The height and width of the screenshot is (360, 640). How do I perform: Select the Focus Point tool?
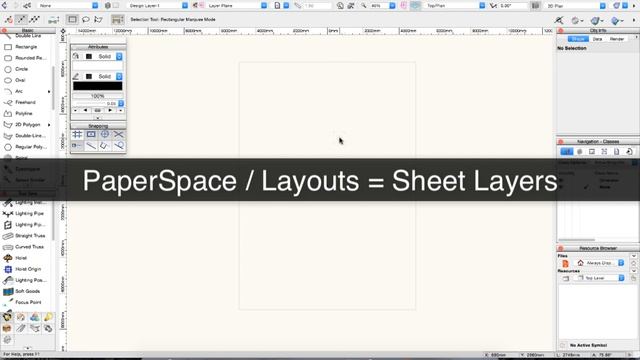pyautogui.click(x=22, y=302)
